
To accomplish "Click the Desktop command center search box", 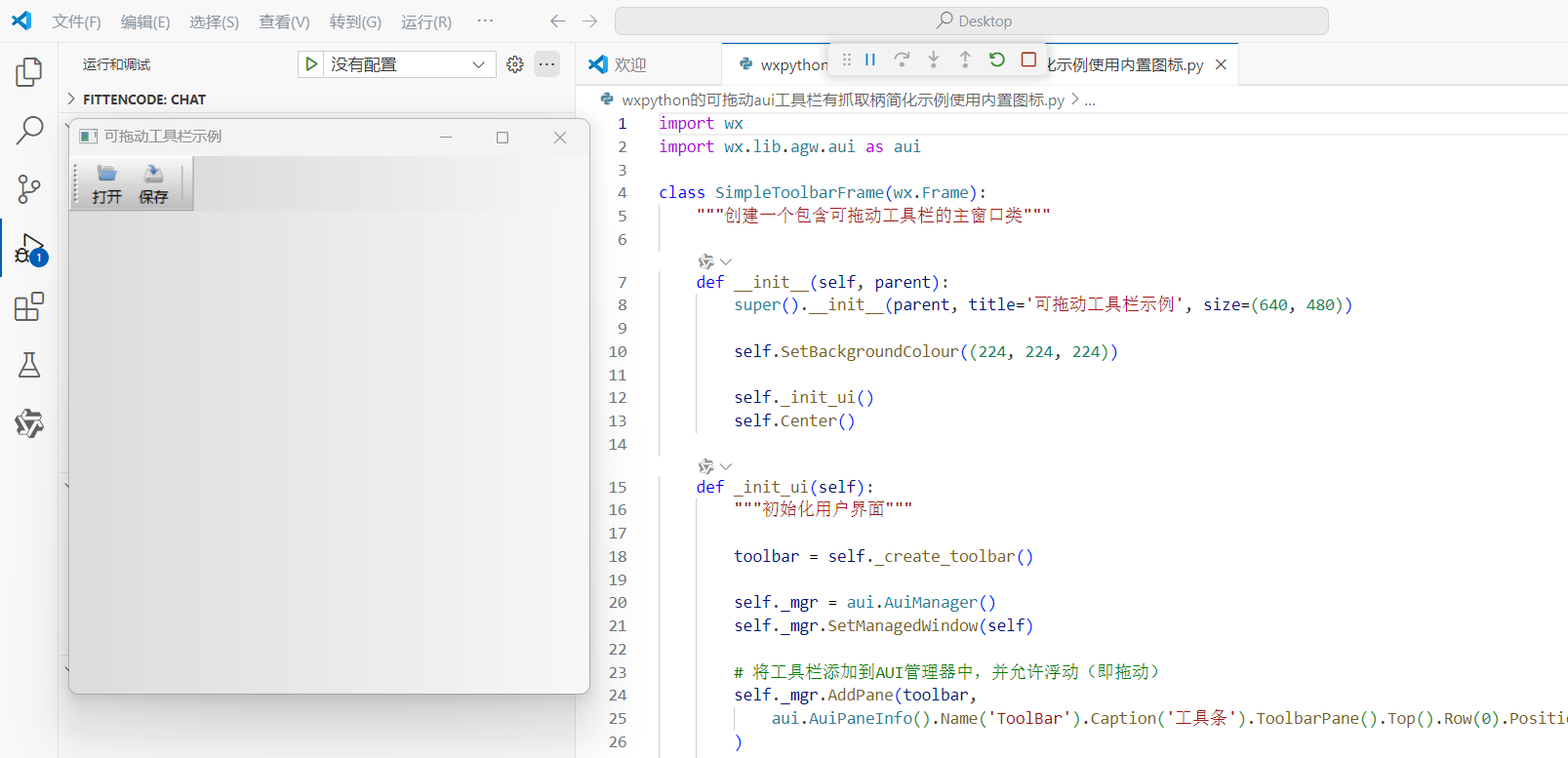I will 972,21.
